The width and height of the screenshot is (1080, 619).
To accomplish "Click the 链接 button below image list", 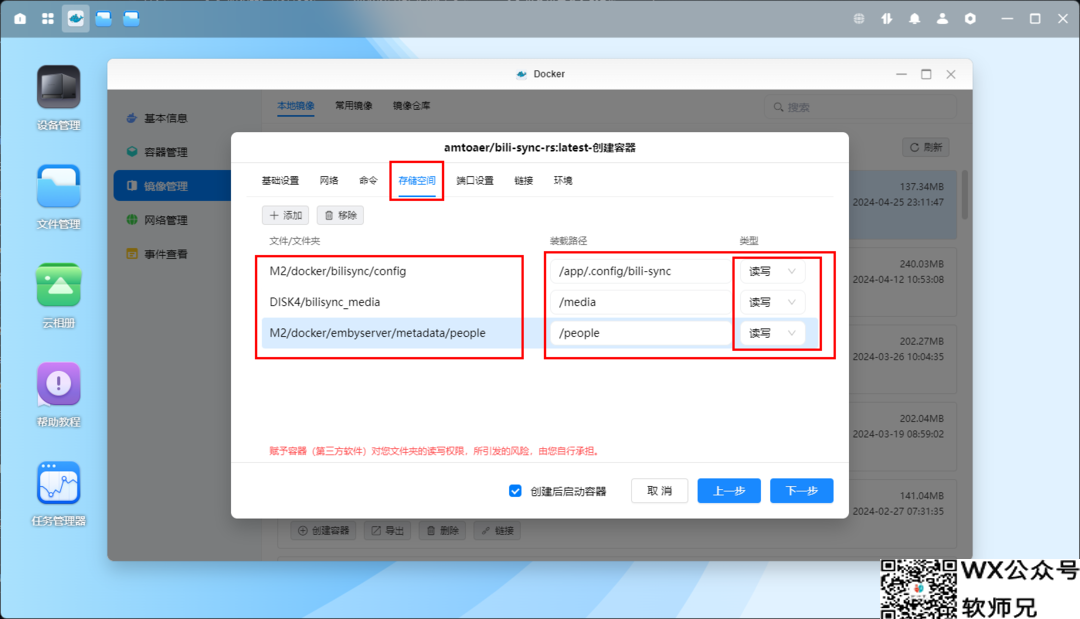I will point(497,531).
